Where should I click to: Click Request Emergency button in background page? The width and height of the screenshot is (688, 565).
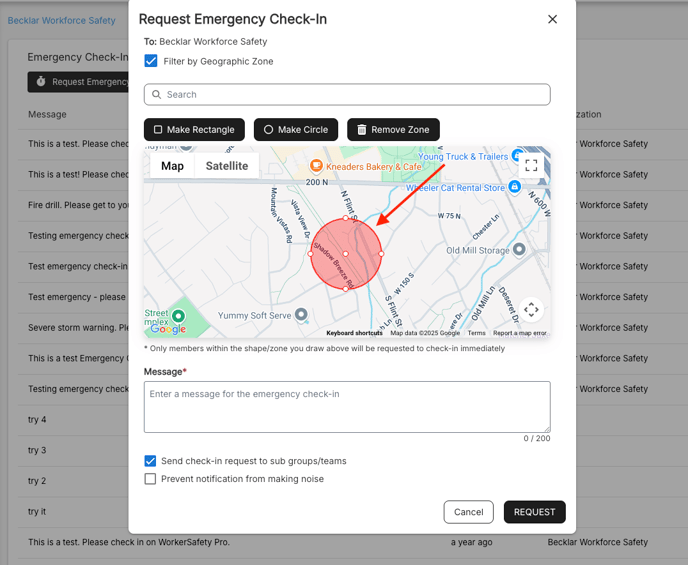point(78,82)
